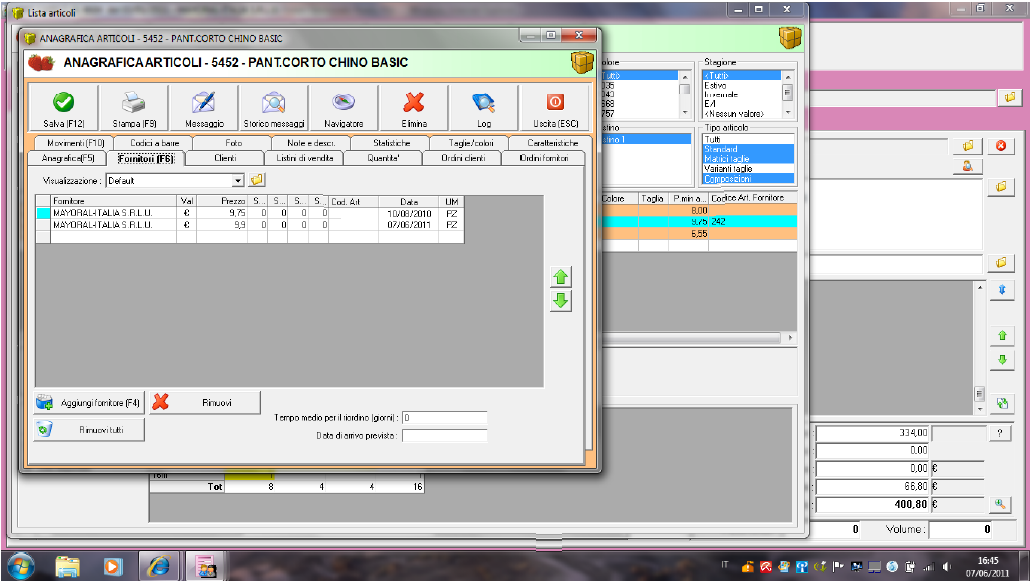Viewport: 1034px width, 581px height.
Task: Click the red circle X icon in right panel
Action: pyautogui.click(x=1001, y=146)
